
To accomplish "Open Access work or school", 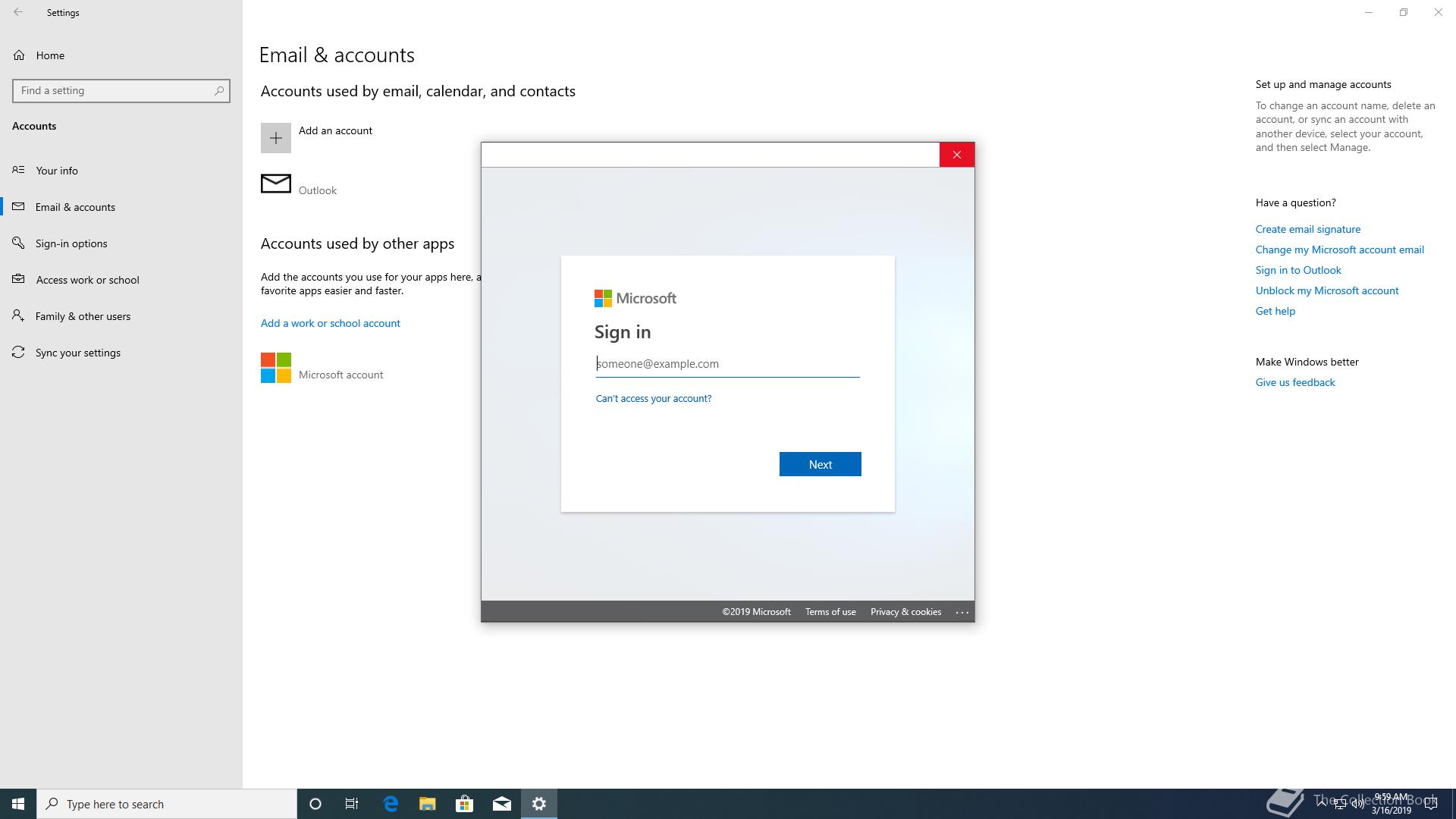I will [x=121, y=280].
